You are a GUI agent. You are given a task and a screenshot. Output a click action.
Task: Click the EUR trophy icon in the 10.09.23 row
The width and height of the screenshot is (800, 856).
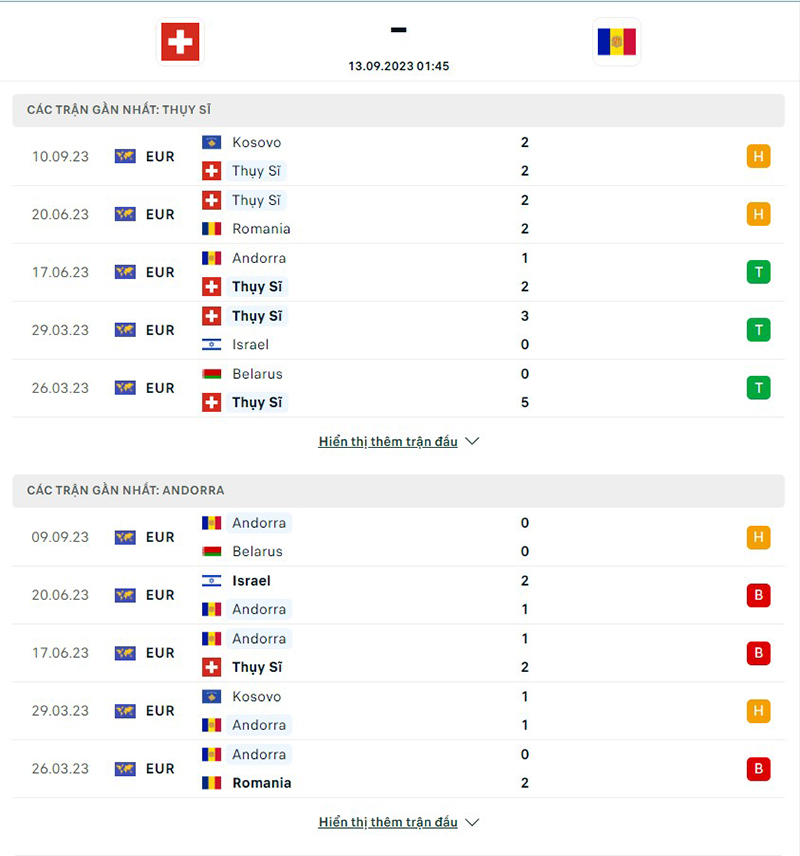coord(124,156)
